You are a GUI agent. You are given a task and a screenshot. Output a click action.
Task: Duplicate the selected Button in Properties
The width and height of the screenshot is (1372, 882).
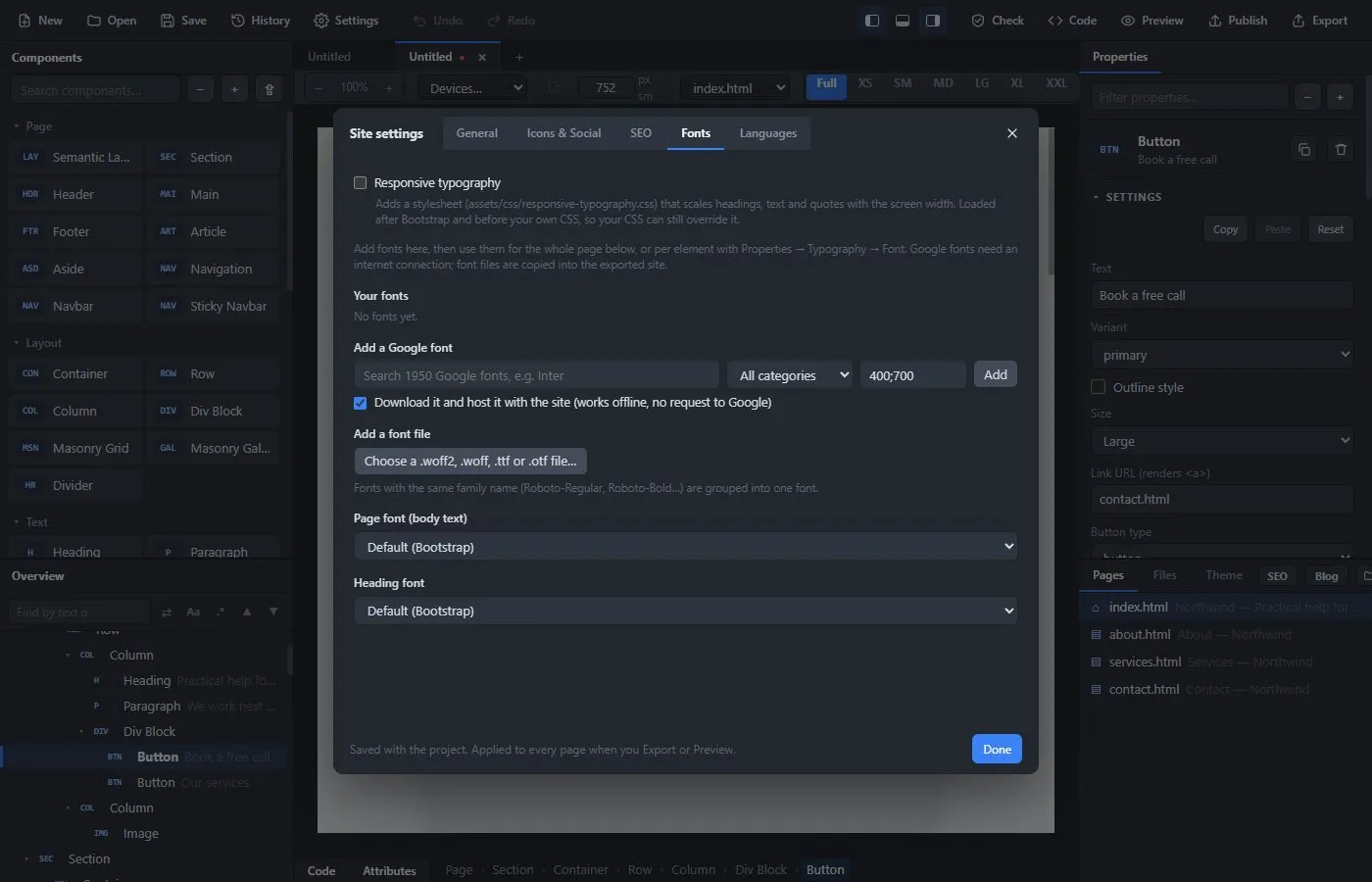(1304, 150)
